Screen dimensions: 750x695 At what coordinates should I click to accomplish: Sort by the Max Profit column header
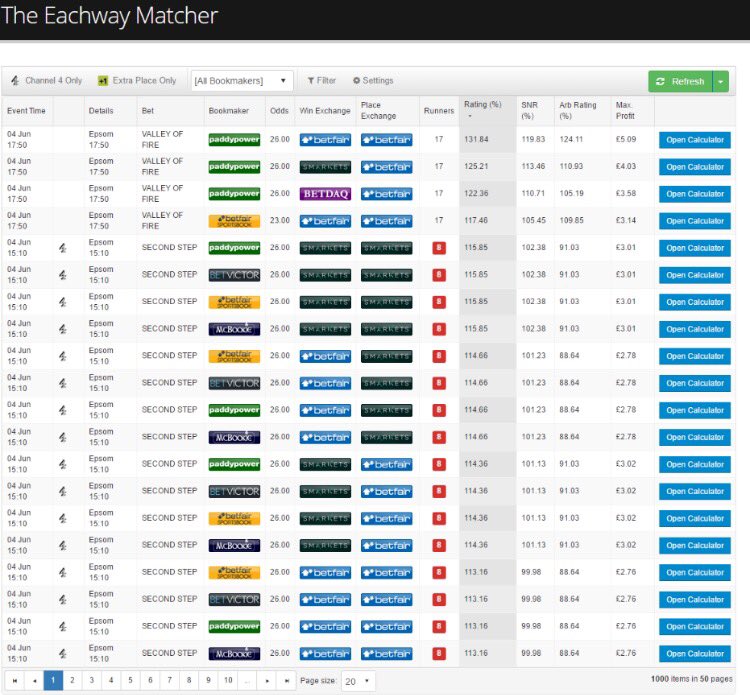625,110
